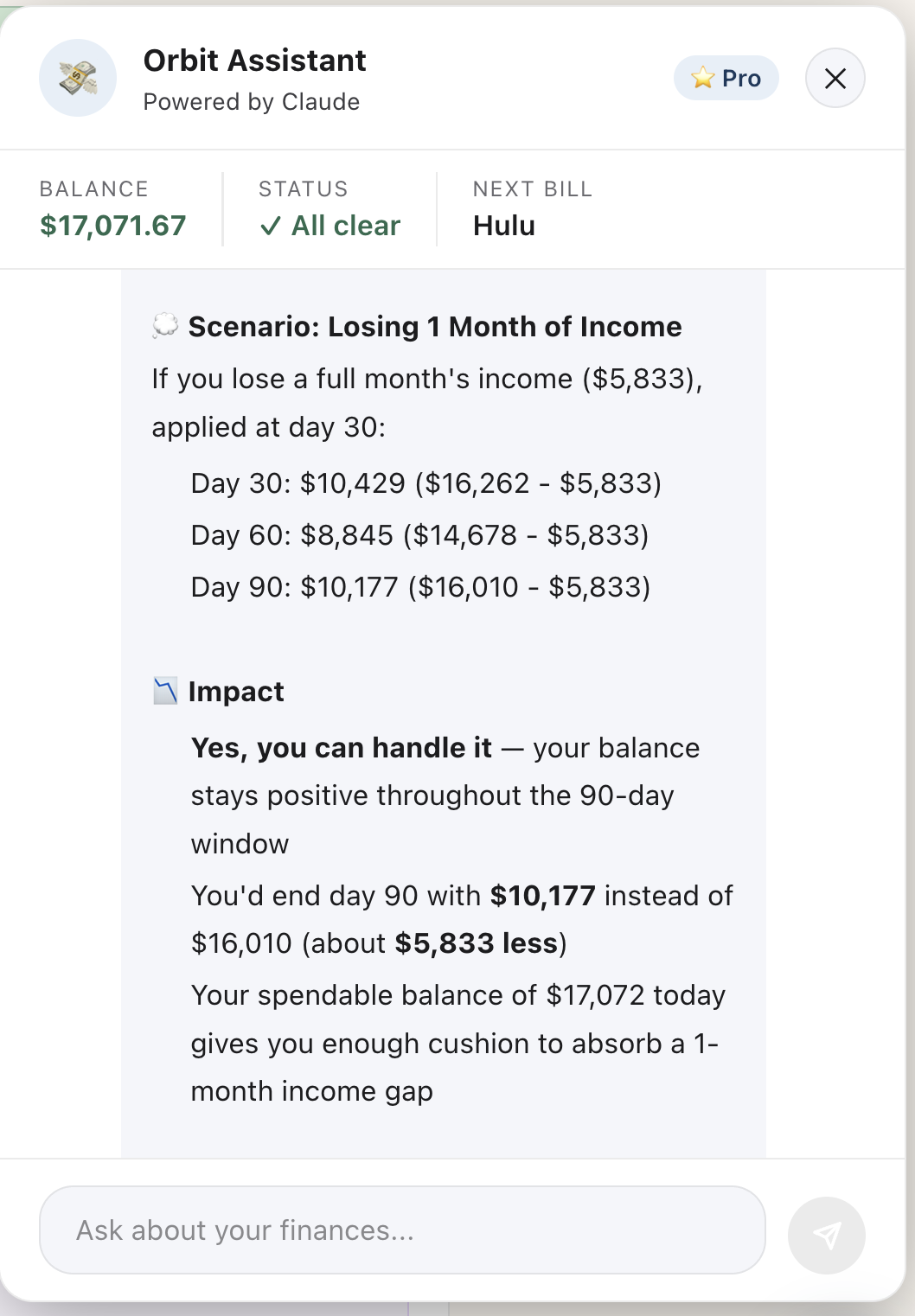Click the downward chart Impact icon
This screenshot has width=915, height=1316.
point(165,691)
